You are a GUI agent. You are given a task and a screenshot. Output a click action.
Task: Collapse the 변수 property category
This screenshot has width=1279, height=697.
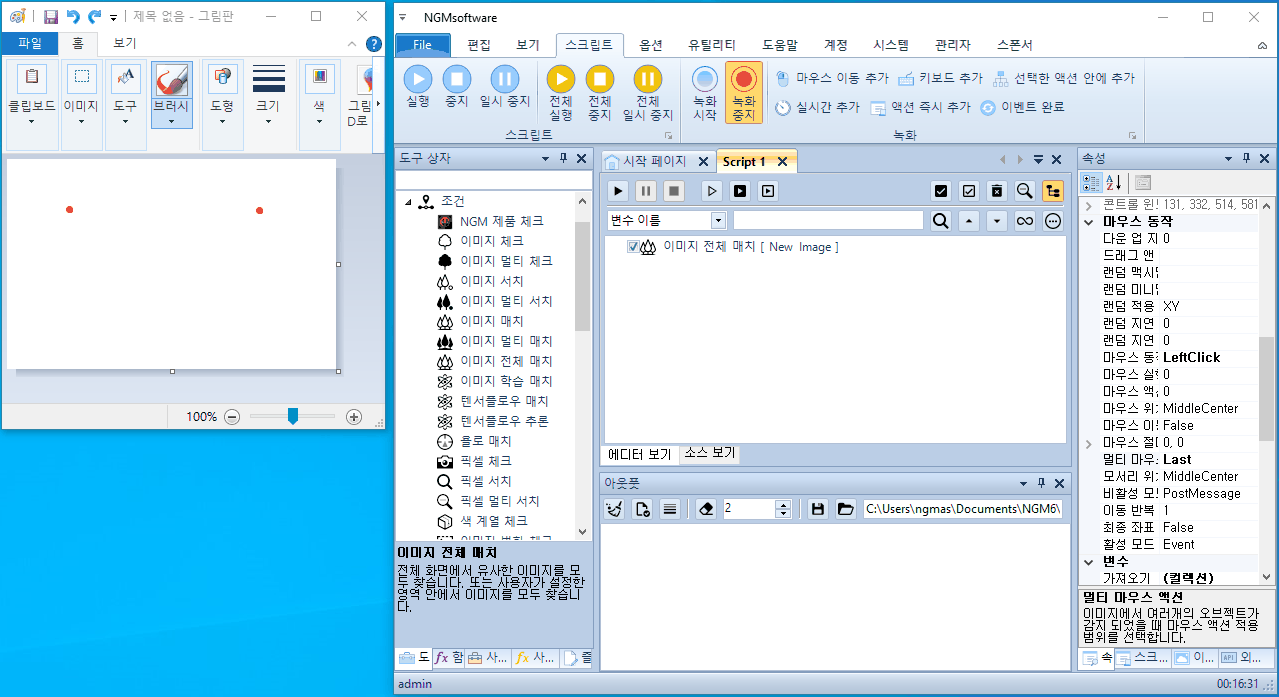tap(1089, 561)
